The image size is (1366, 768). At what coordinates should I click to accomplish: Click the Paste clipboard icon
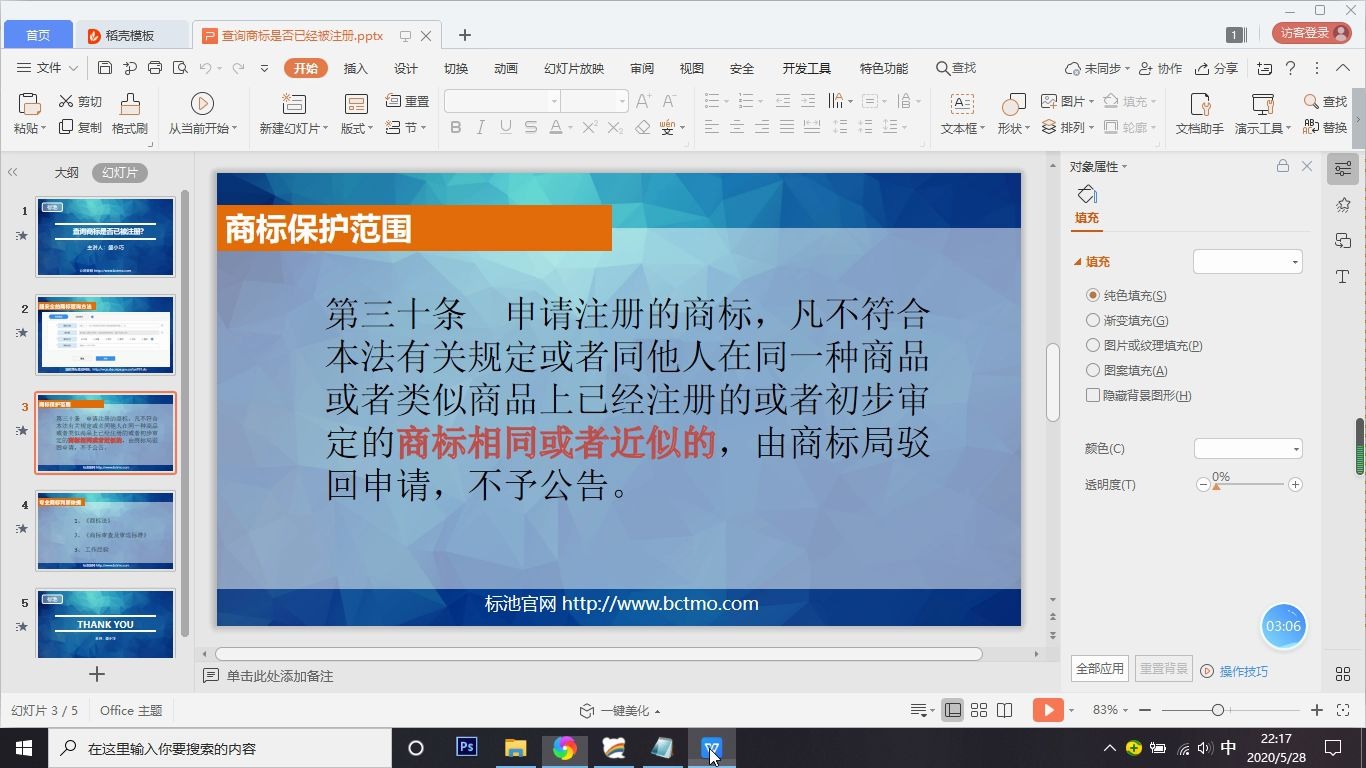point(30,104)
